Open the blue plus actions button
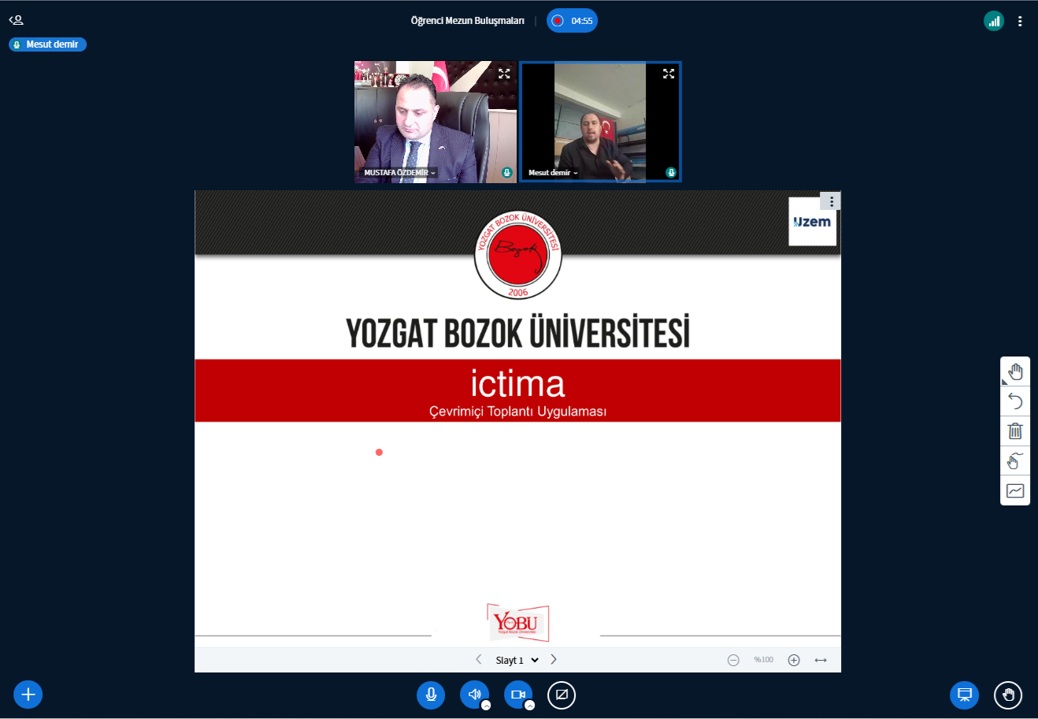 coord(28,695)
